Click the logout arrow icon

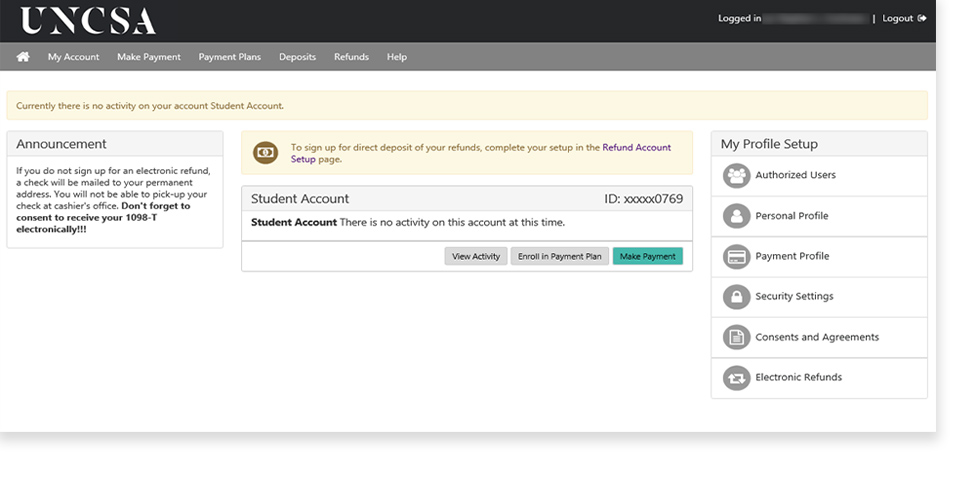[x=922, y=18]
